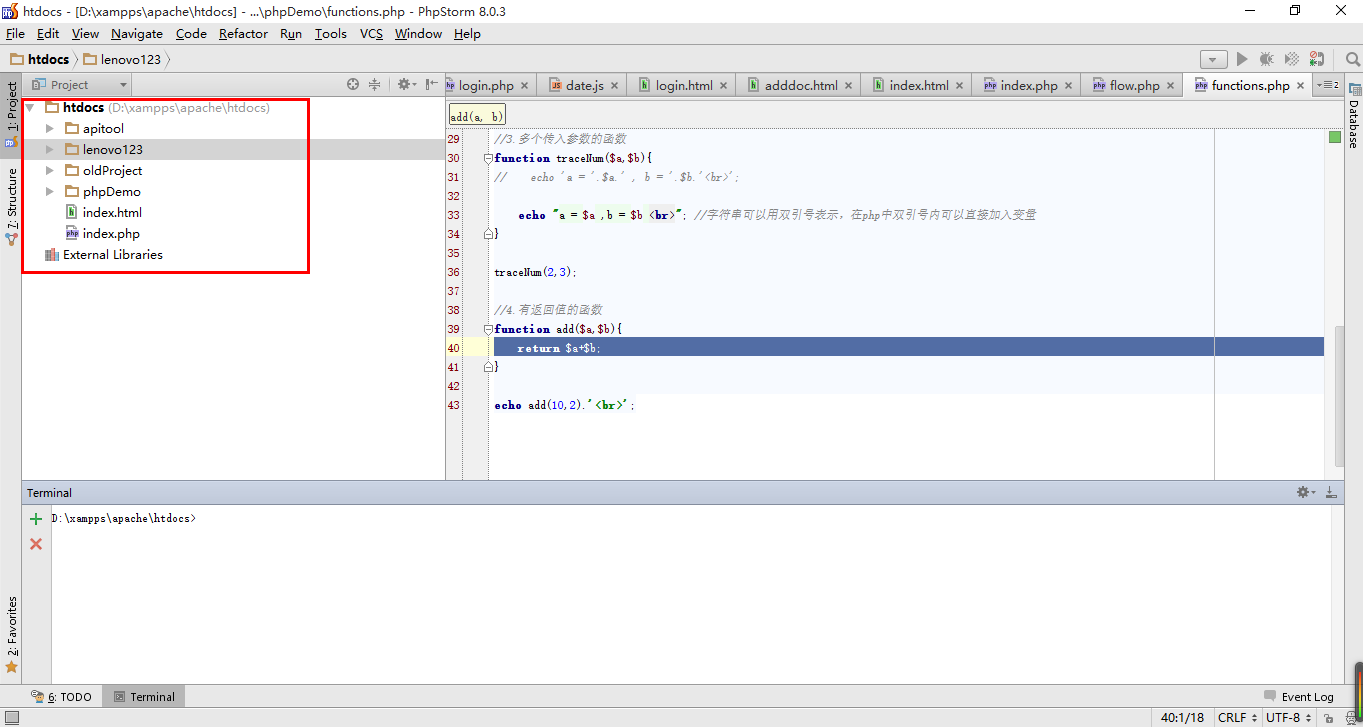The width and height of the screenshot is (1363, 727).
Task: Select the oldProject folder row
Action: tap(234, 171)
